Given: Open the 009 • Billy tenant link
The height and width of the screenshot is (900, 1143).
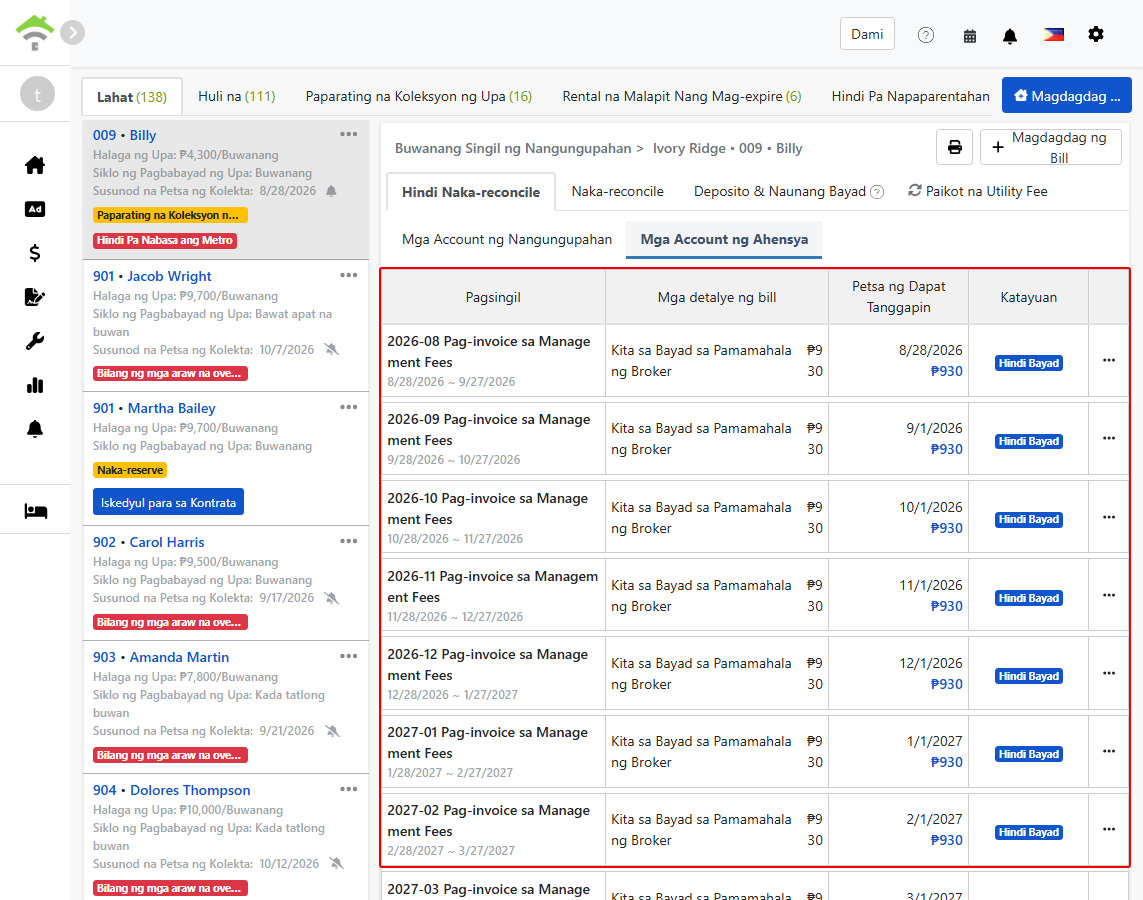Looking at the screenshot, I should pos(125,135).
